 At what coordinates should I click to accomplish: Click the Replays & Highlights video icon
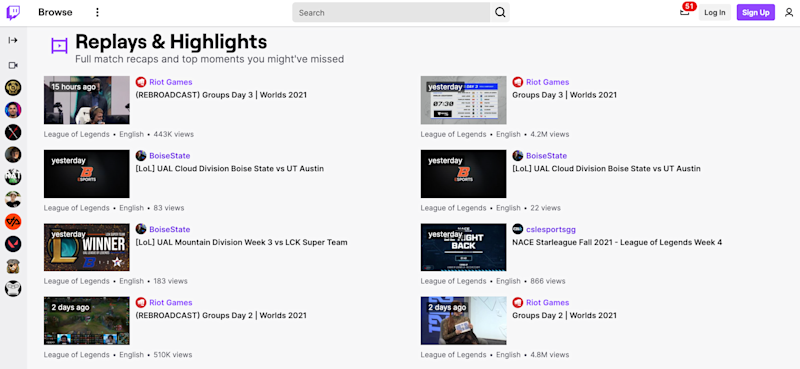tap(59, 46)
